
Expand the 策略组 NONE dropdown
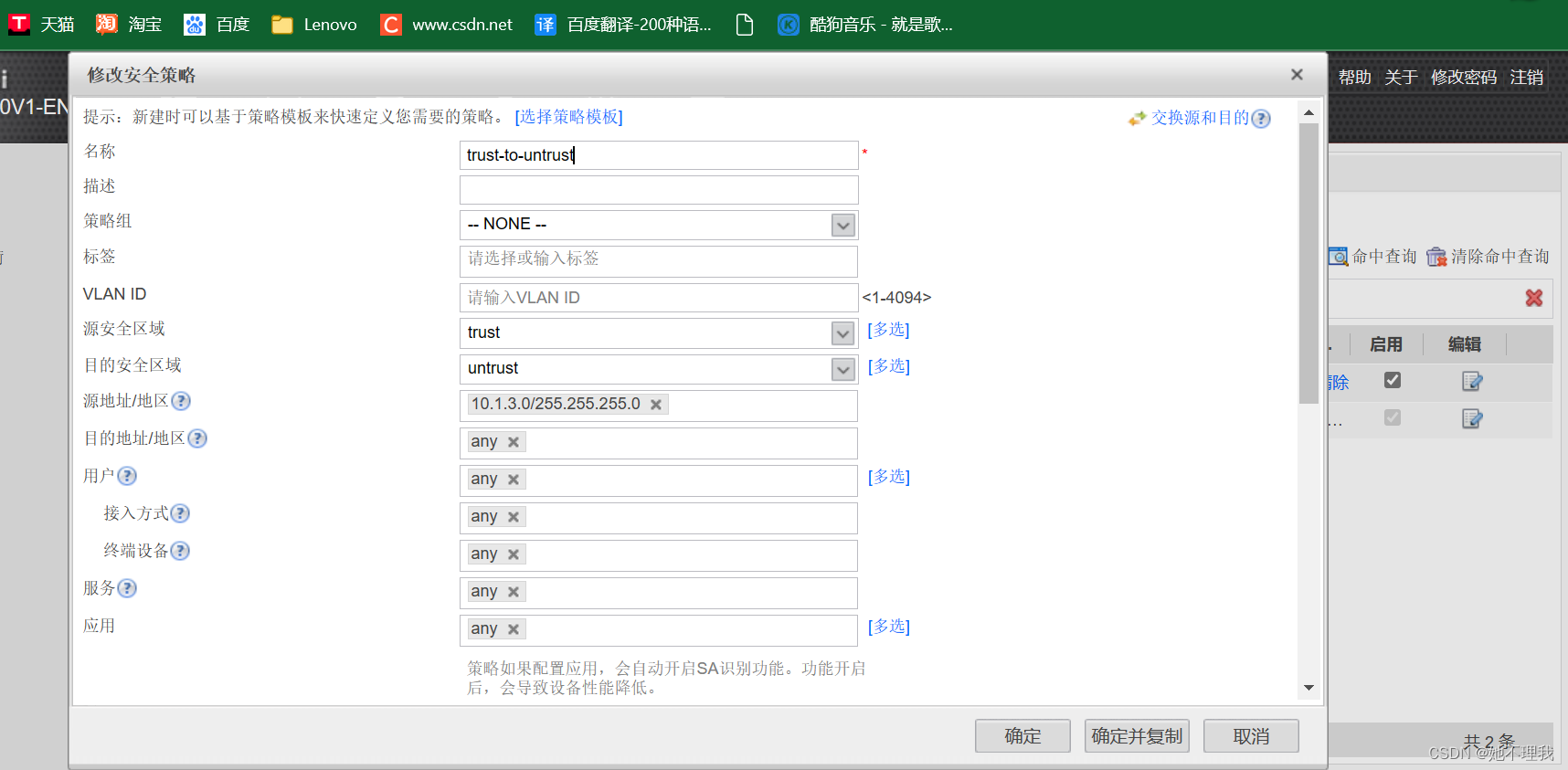point(843,225)
